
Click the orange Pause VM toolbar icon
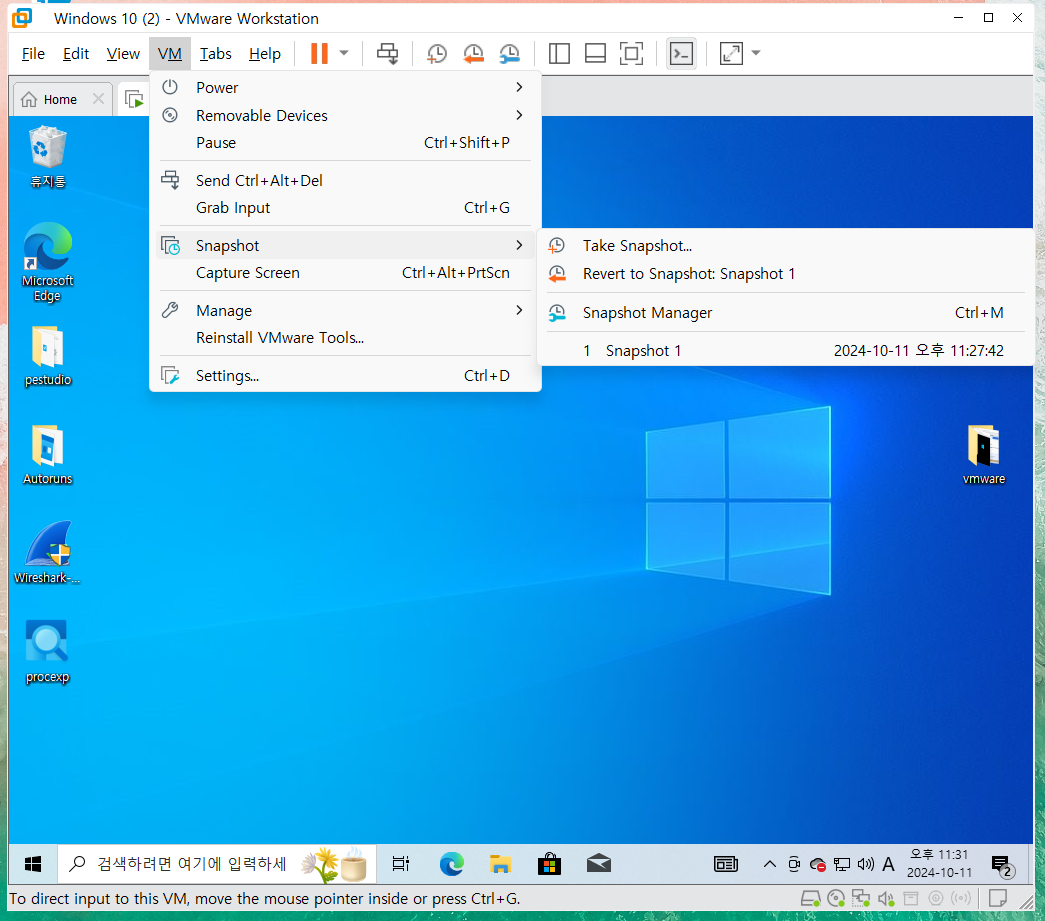(319, 53)
